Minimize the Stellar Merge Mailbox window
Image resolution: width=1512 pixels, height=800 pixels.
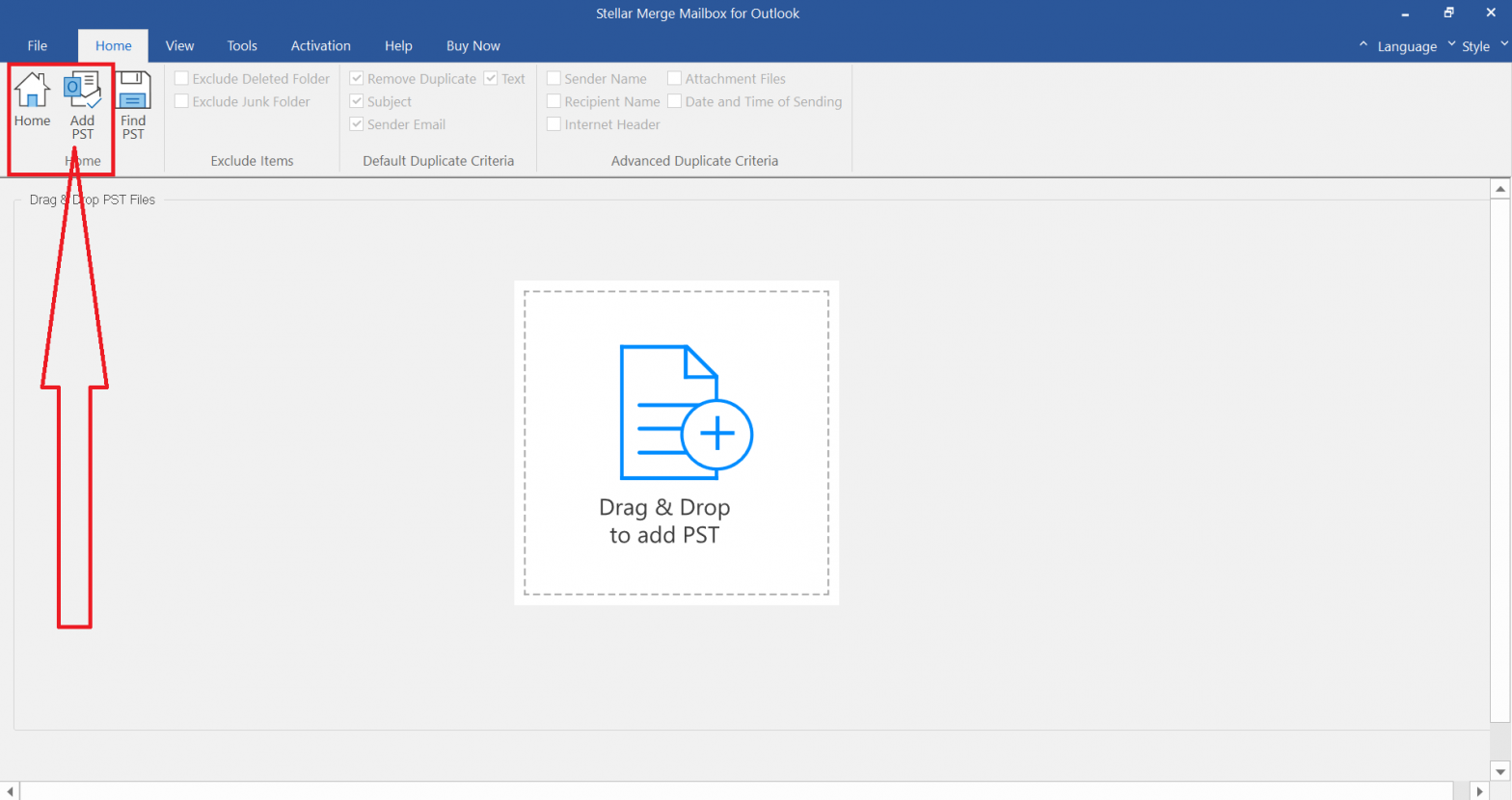click(x=1406, y=13)
